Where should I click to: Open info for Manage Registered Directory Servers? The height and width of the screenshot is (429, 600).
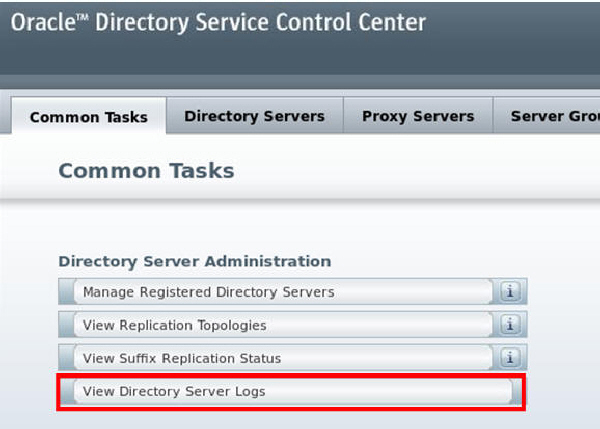coord(511,292)
